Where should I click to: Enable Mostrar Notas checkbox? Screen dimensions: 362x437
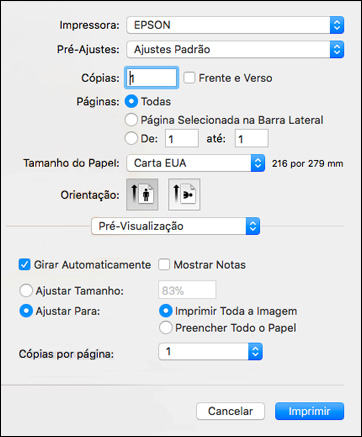(164, 265)
